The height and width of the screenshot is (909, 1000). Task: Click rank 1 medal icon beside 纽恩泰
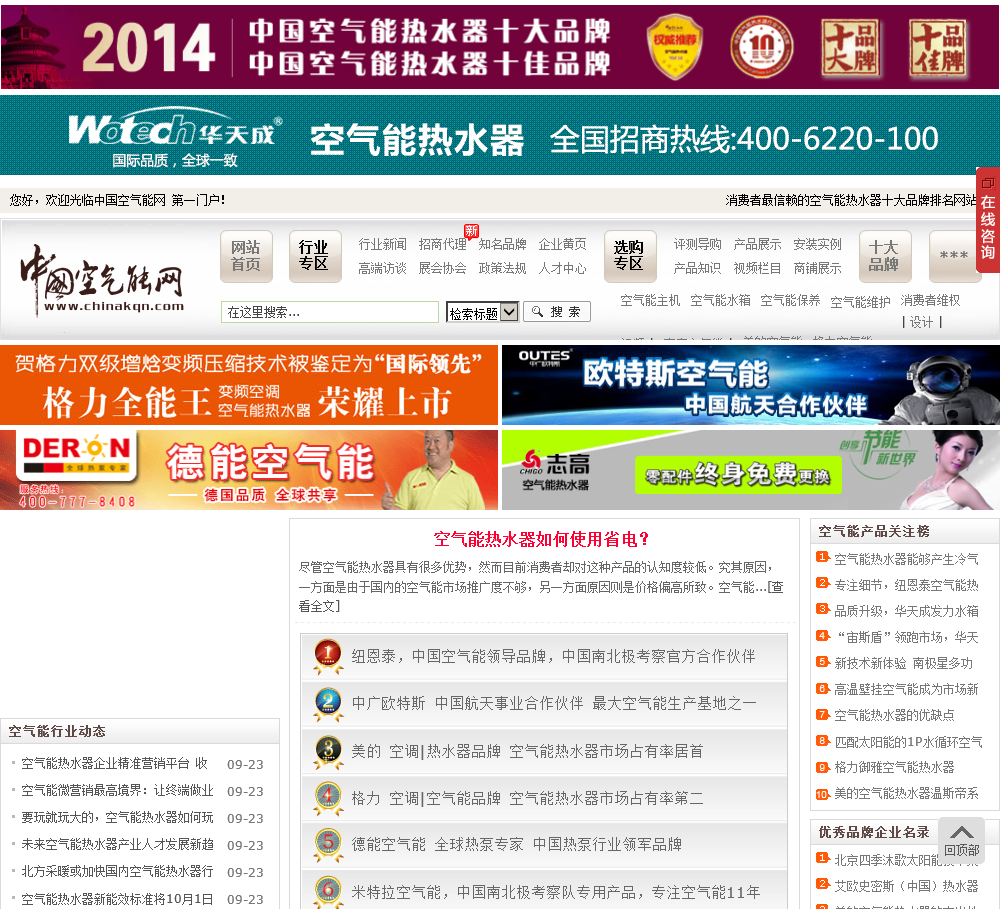click(x=328, y=656)
